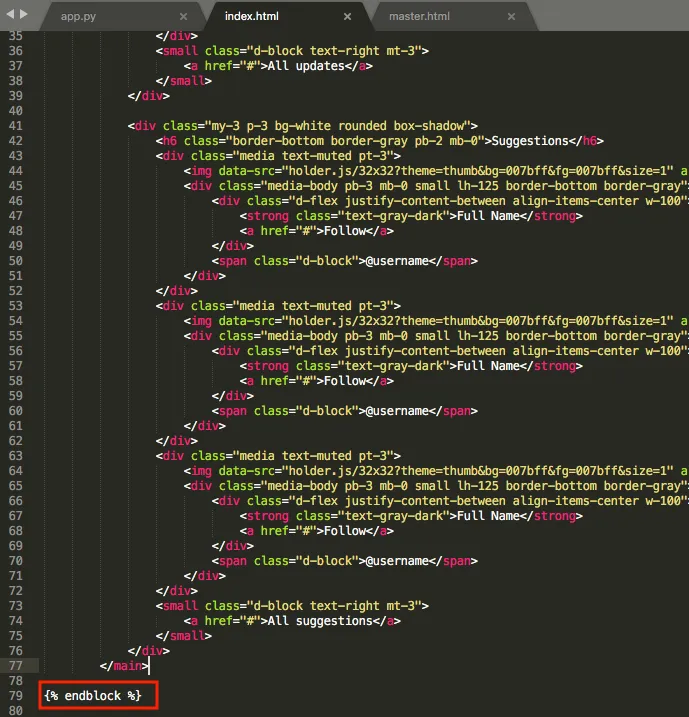The width and height of the screenshot is (689, 717).
Task: Click 'Full Name' text on line 67
Action: pos(488,516)
